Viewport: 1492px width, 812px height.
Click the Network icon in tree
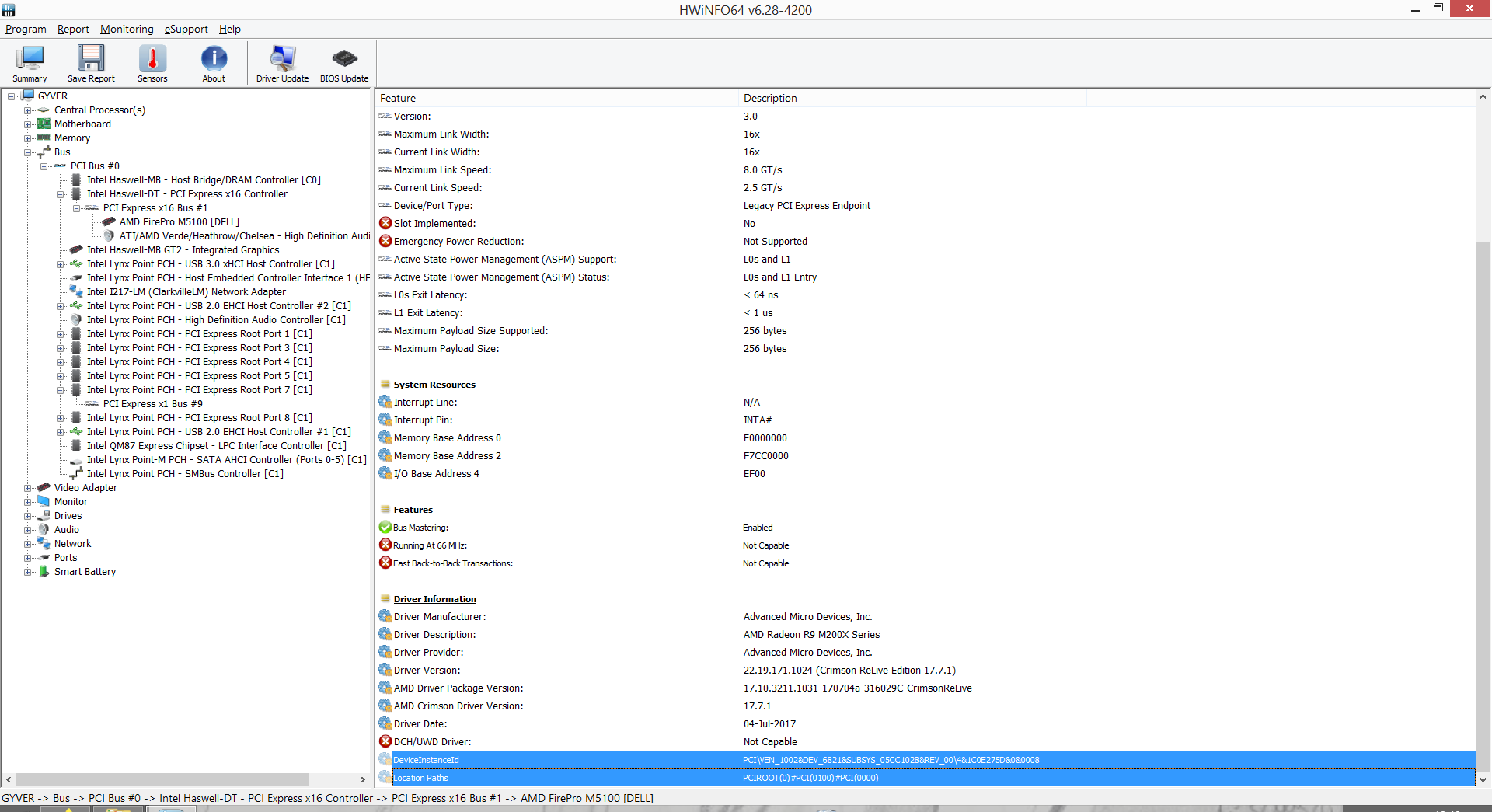[44, 543]
